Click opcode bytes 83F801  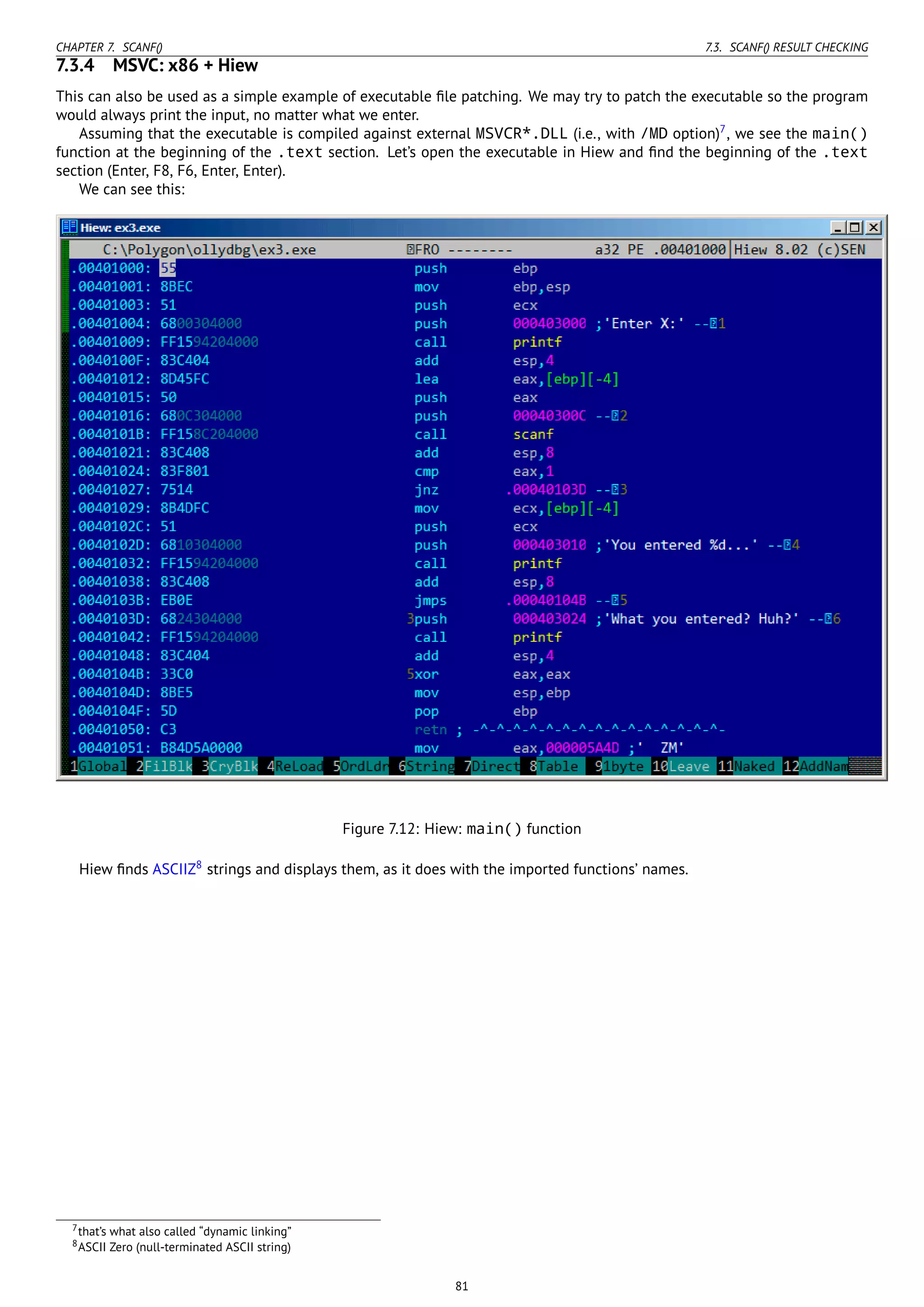tap(185, 471)
